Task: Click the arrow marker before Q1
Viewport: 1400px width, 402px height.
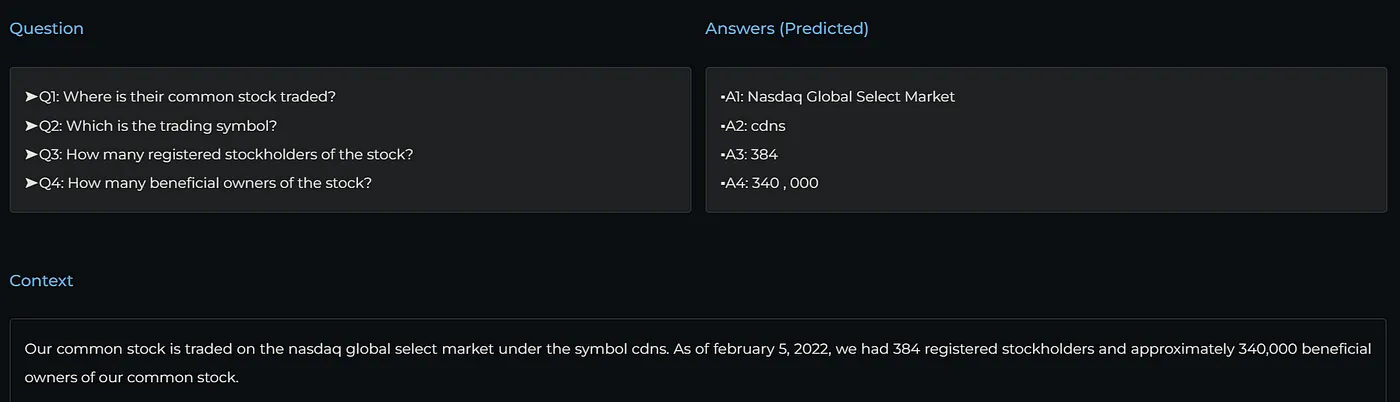Action: [x=31, y=97]
